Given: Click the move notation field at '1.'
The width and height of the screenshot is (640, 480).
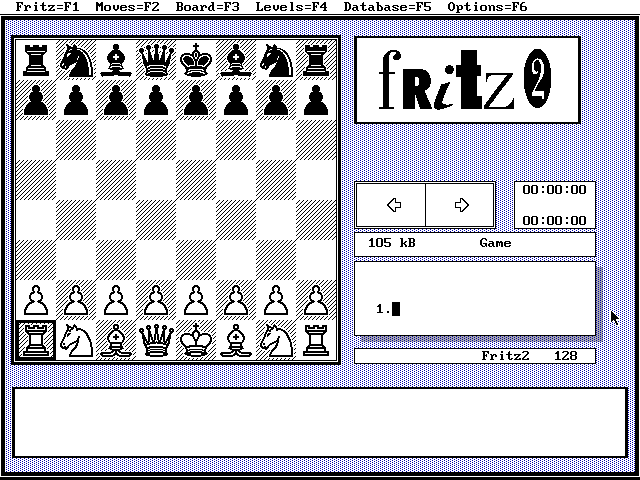Looking at the screenshot, I should (475, 299).
